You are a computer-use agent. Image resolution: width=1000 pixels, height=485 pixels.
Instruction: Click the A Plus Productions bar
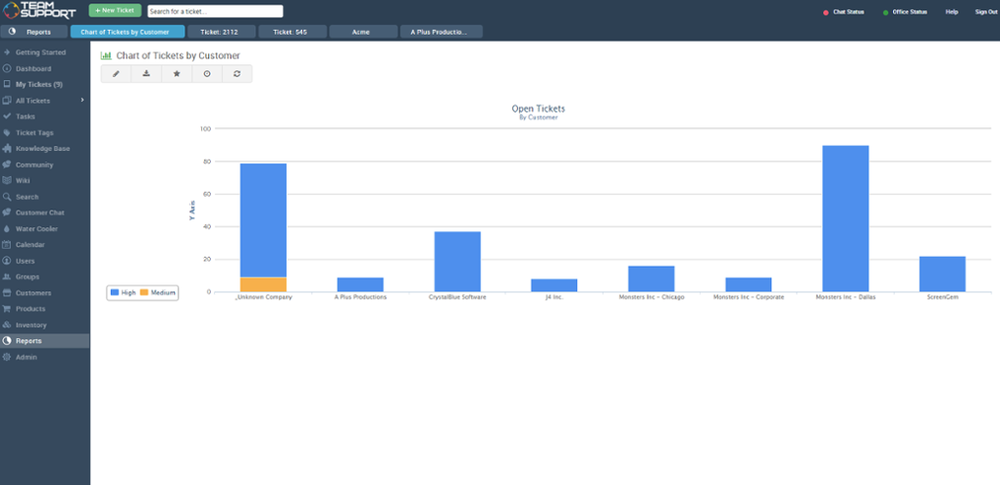(360, 285)
